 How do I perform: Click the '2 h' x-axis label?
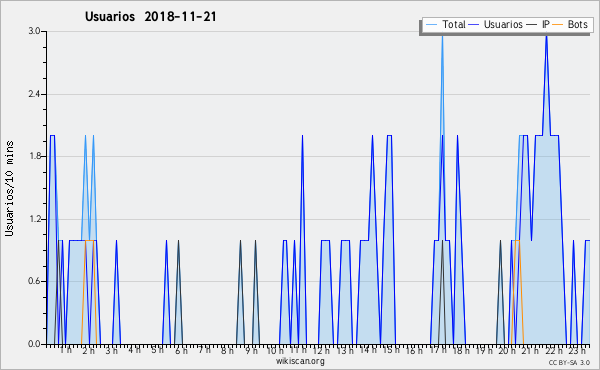(88, 350)
